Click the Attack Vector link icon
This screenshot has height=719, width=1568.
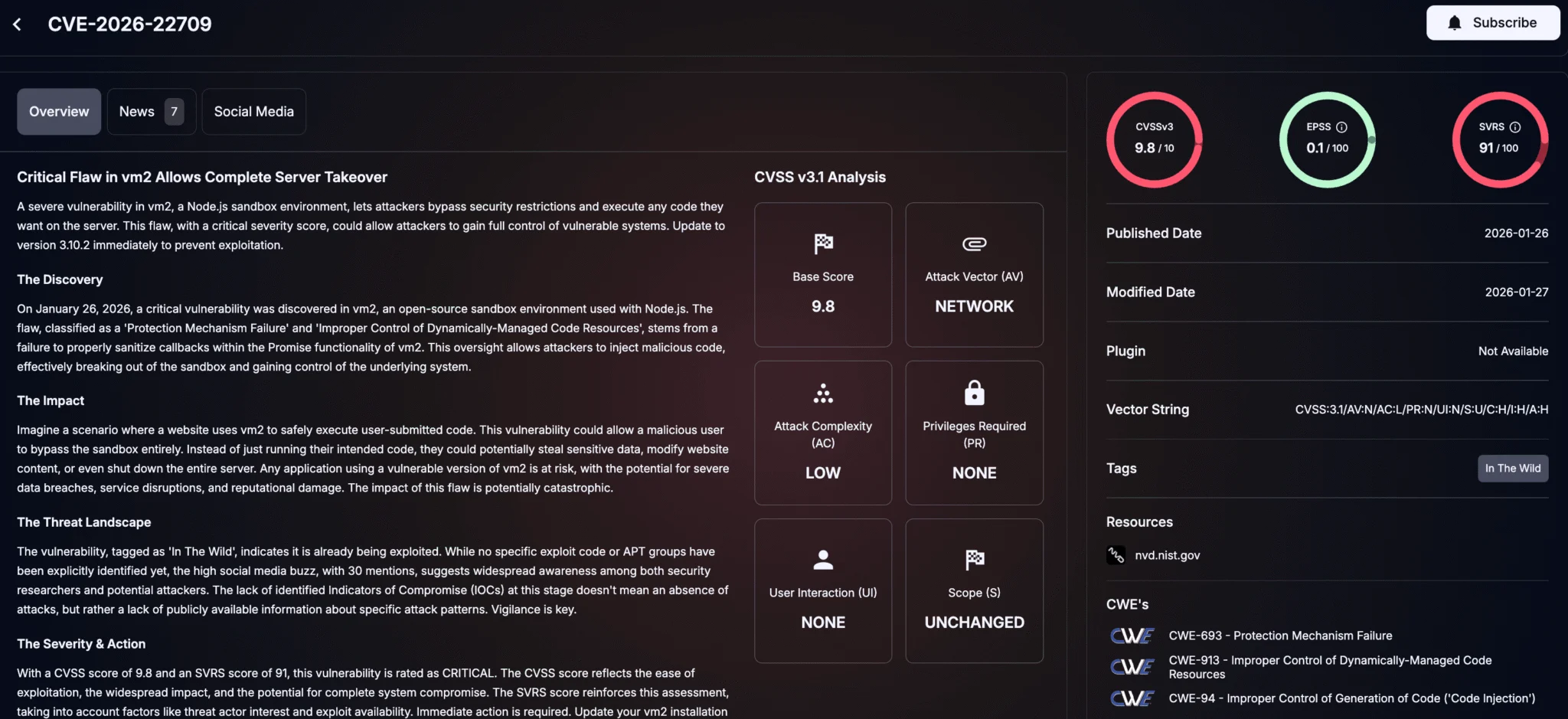[x=974, y=244]
